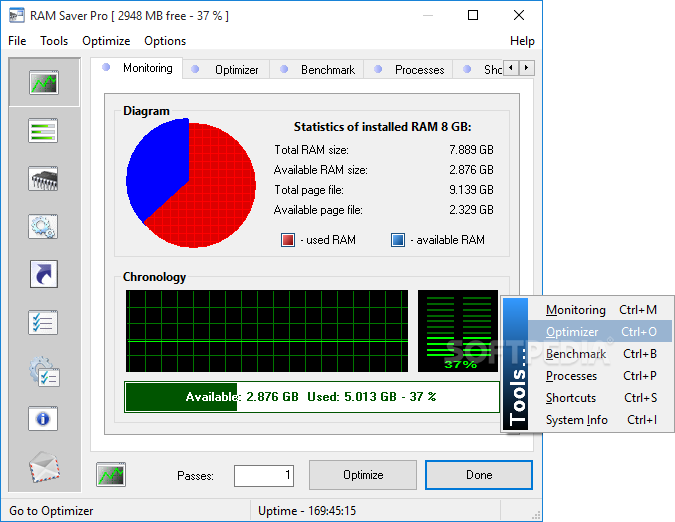The height and width of the screenshot is (522, 675).
Task: Open the Tools menu
Action: [x=54, y=41]
